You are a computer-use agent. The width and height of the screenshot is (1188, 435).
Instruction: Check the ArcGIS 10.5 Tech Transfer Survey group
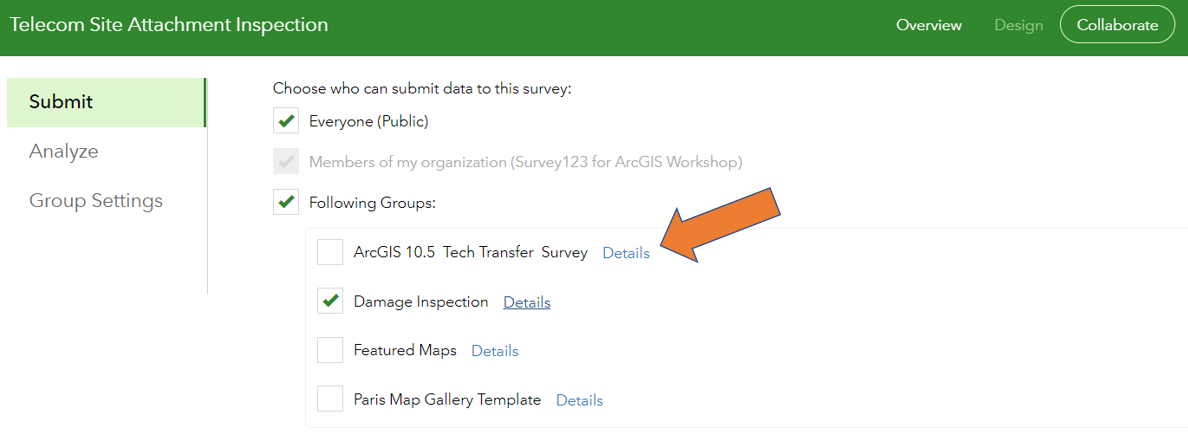(330, 252)
